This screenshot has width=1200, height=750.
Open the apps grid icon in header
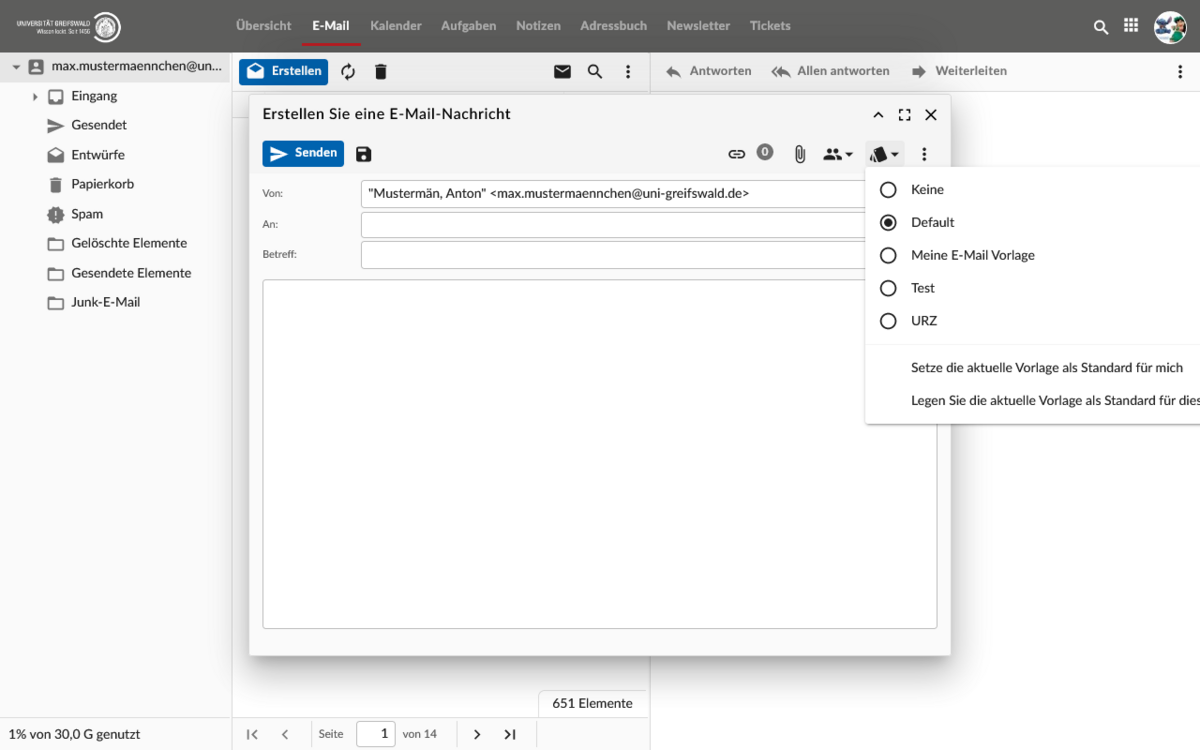pos(1131,26)
